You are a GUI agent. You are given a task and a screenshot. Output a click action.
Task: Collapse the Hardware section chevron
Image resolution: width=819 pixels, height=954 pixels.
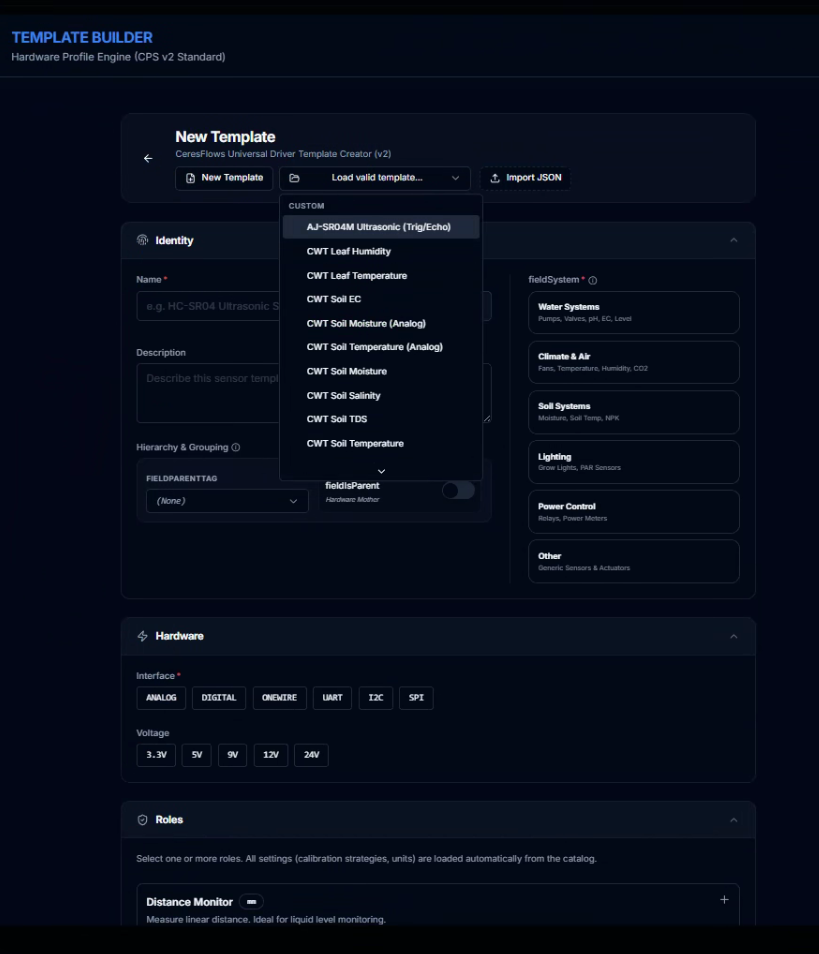point(734,636)
